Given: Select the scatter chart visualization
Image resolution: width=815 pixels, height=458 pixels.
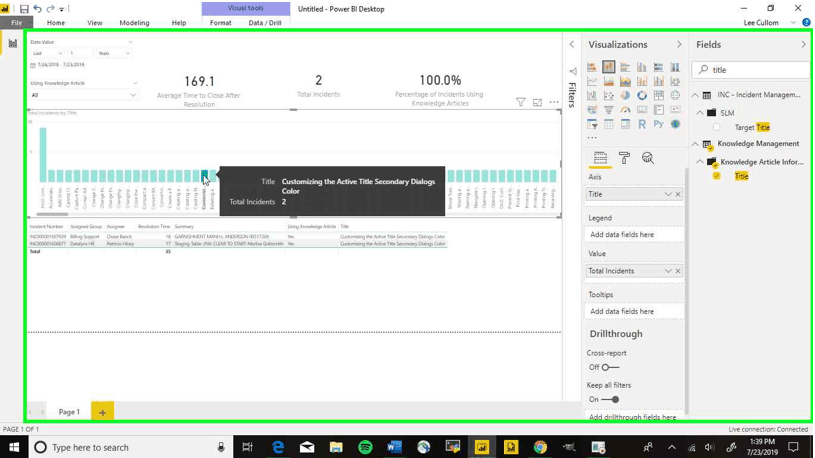Looking at the screenshot, I should [609, 95].
